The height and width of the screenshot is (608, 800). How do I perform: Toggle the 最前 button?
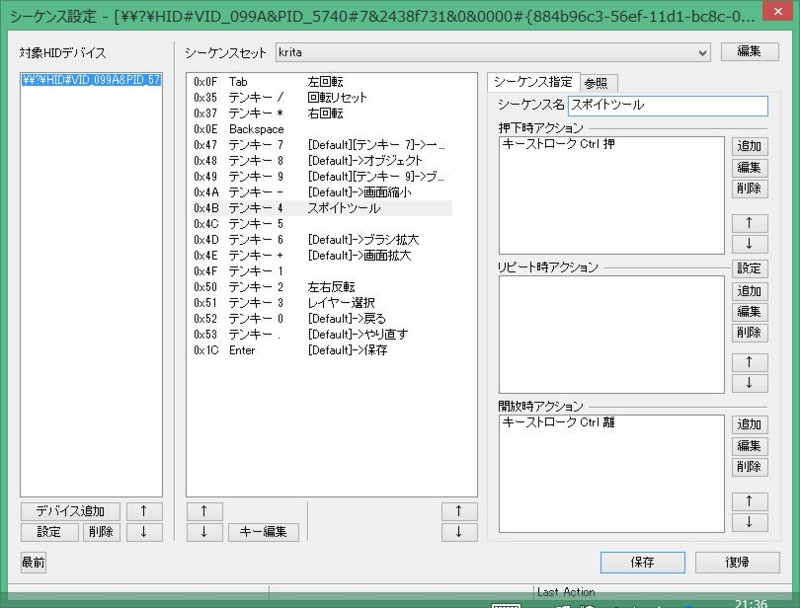click(x=33, y=562)
